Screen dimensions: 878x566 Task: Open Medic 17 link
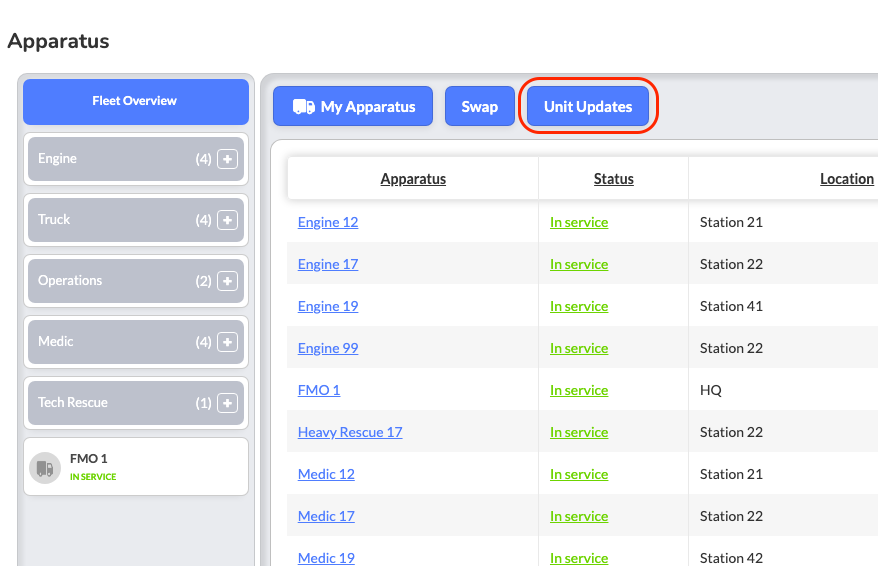326,516
